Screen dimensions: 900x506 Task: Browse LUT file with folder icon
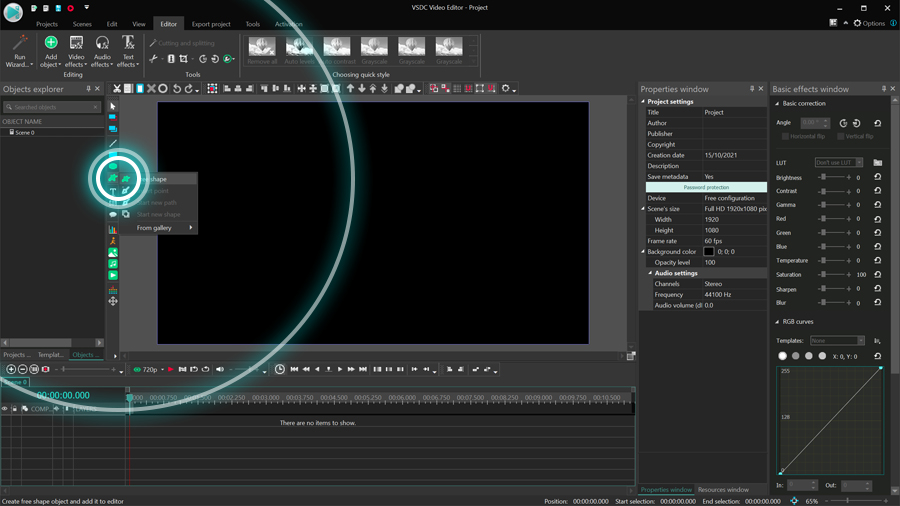tap(878, 163)
